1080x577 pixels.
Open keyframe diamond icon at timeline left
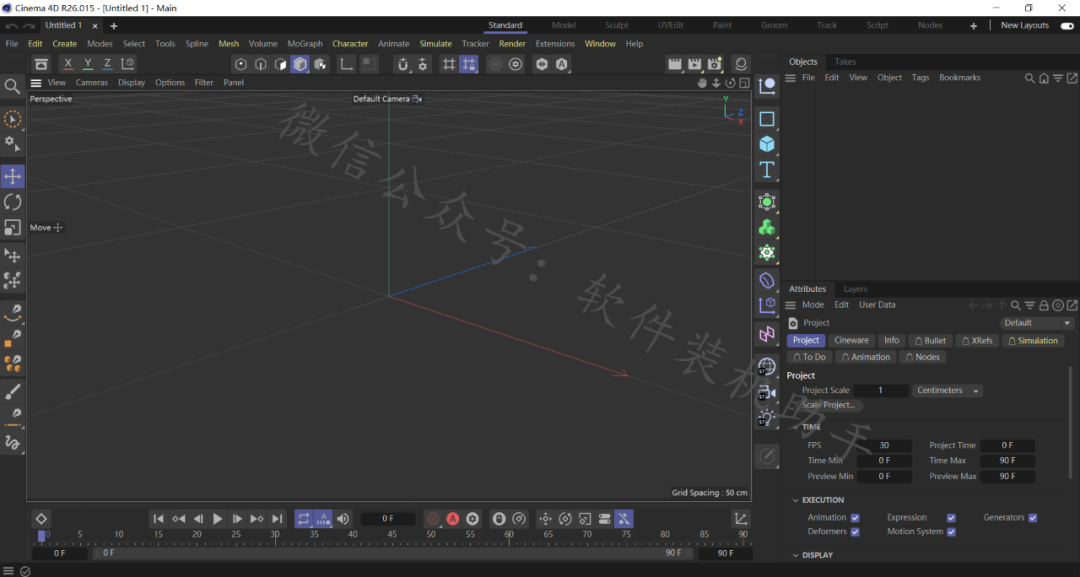(x=41, y=518)
